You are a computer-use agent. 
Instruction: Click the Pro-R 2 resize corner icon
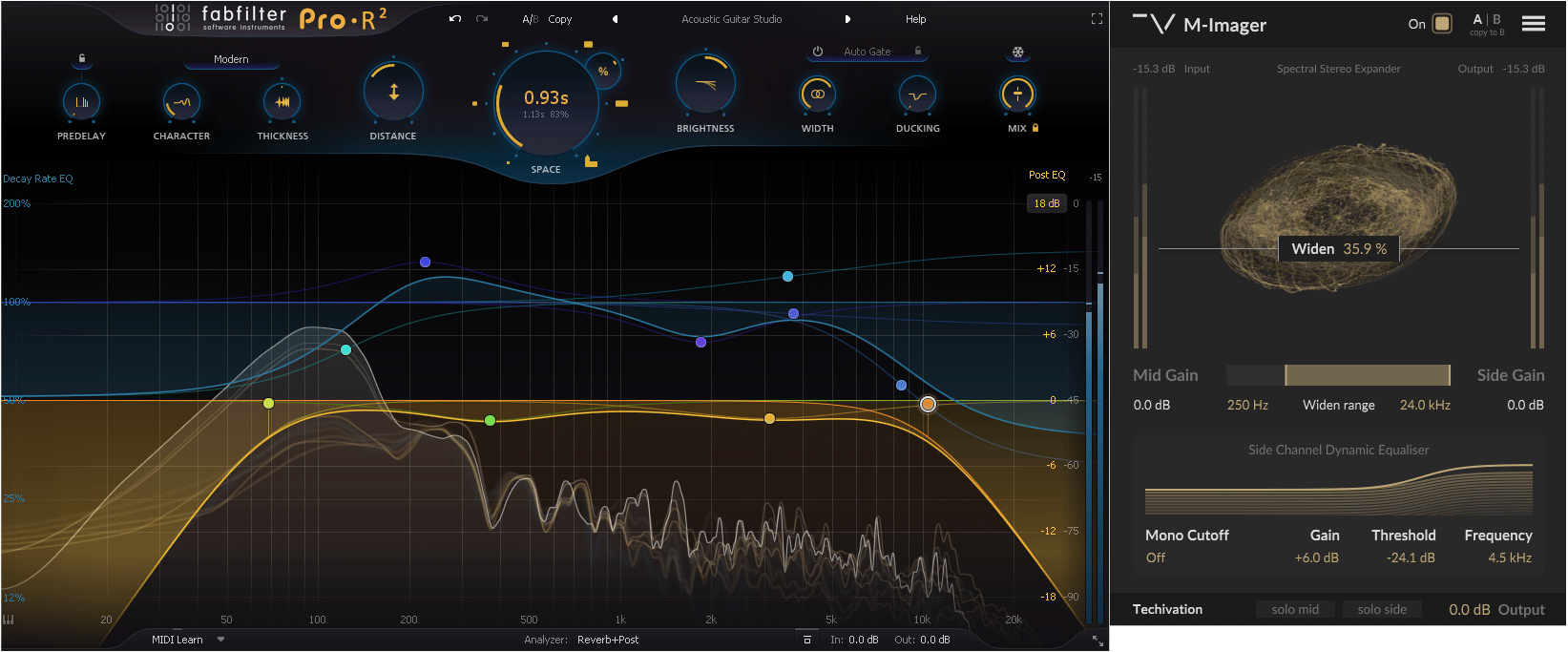(1098, 641)
